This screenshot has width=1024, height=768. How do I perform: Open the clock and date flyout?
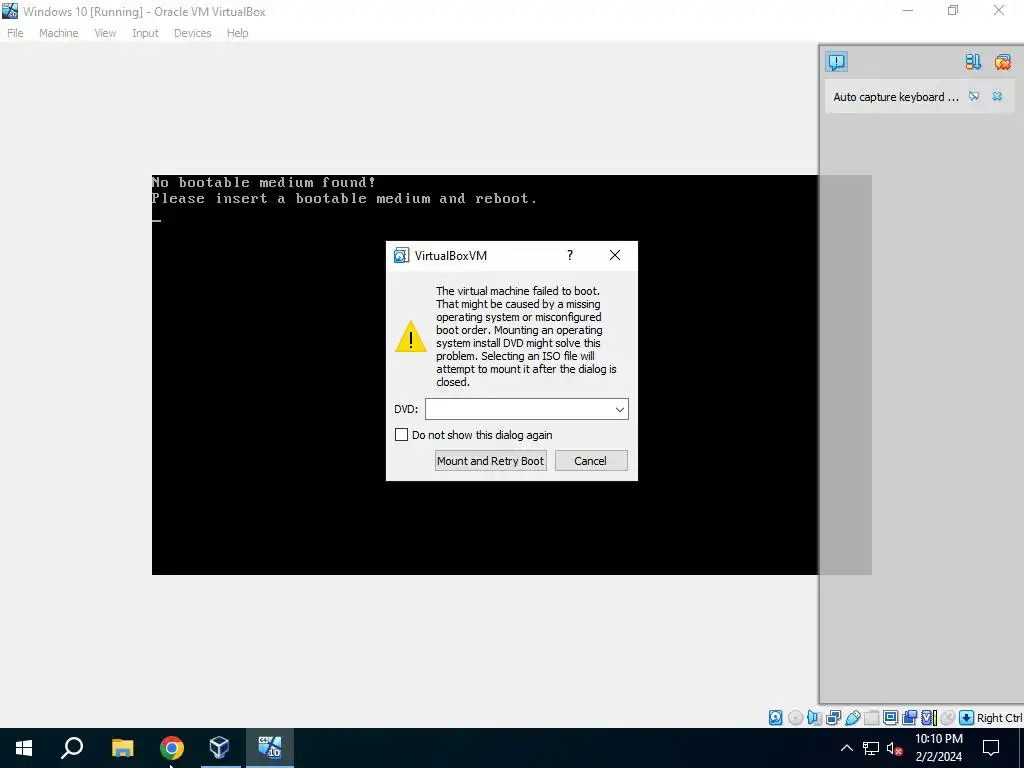938,748
